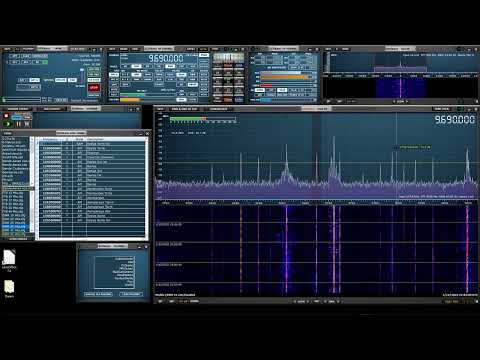
Task: Click the left button in small dialog
Action: pyautogui.click(x=98, y=294)
